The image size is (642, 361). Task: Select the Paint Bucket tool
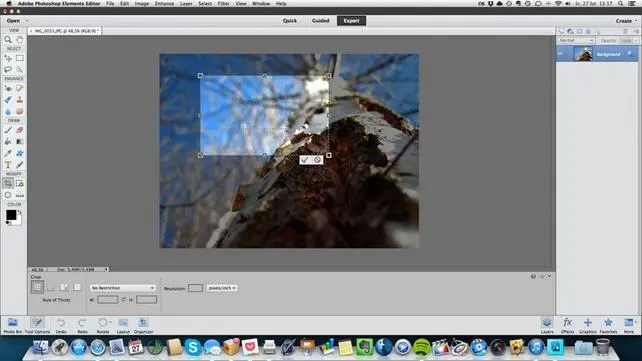[x=8, y=142]
